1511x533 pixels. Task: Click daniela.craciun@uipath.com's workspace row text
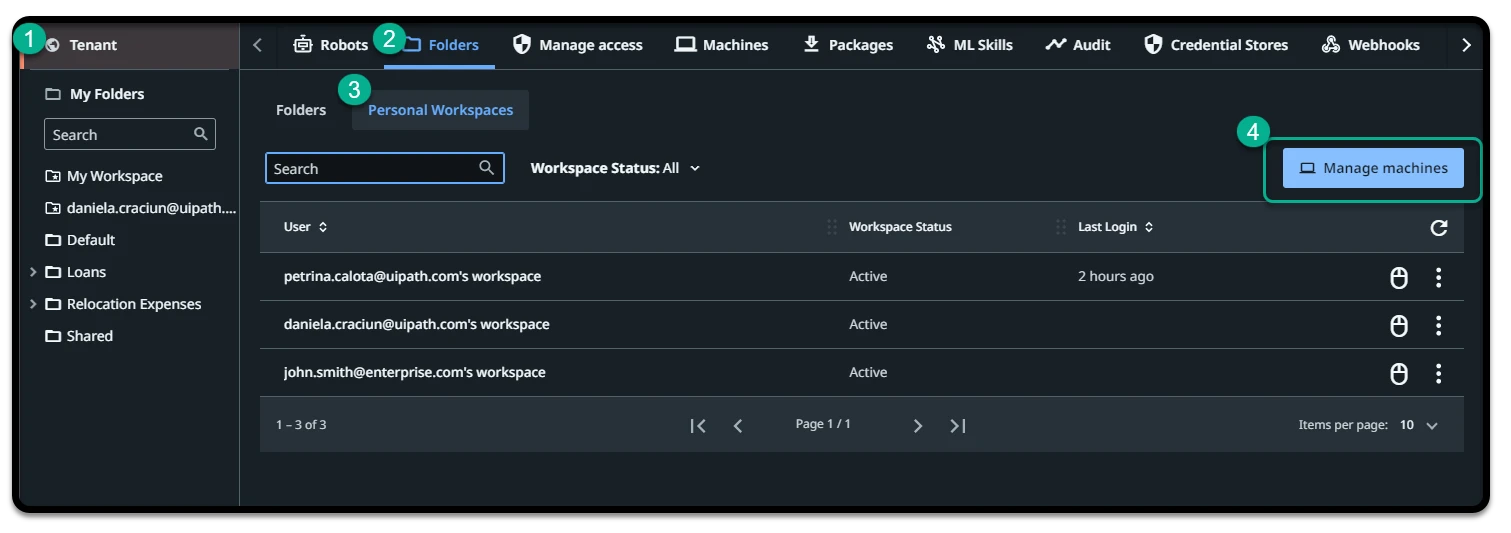point(416,324)
